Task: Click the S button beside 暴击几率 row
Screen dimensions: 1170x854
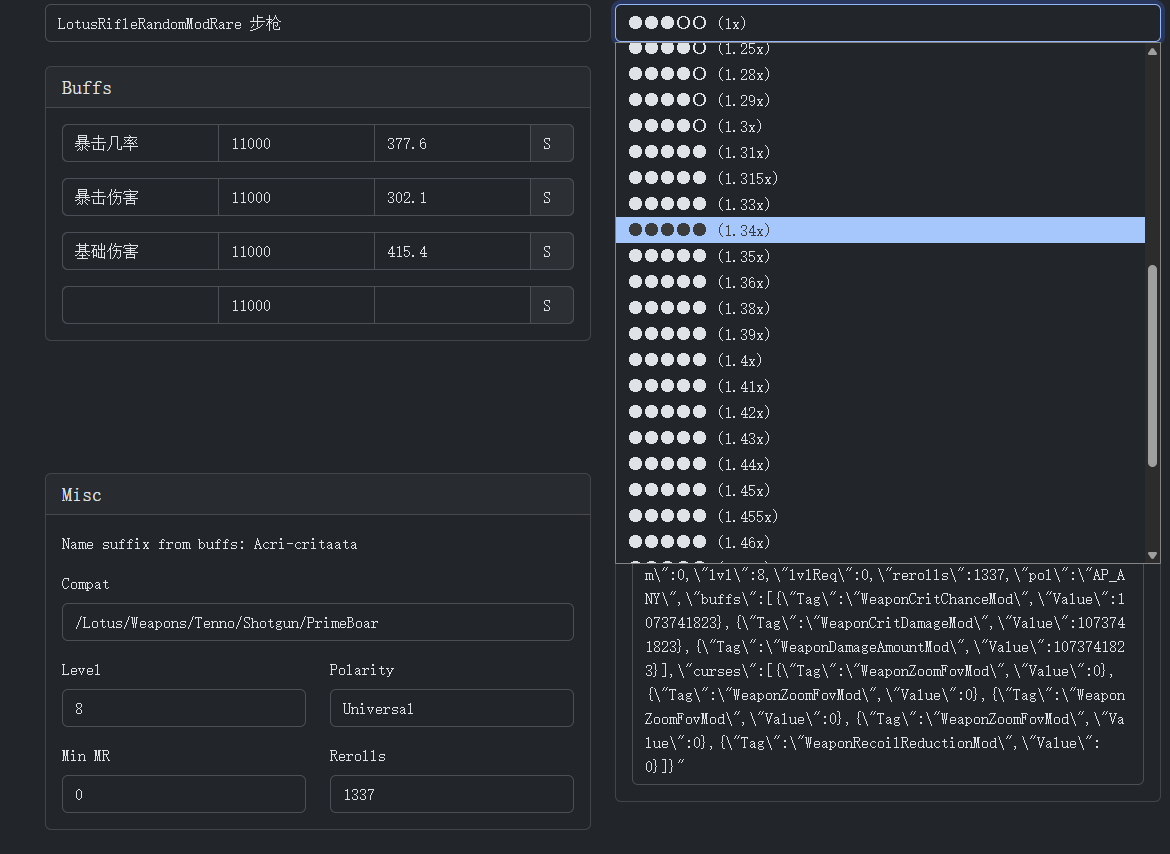Action: click(x=551, y=143)
